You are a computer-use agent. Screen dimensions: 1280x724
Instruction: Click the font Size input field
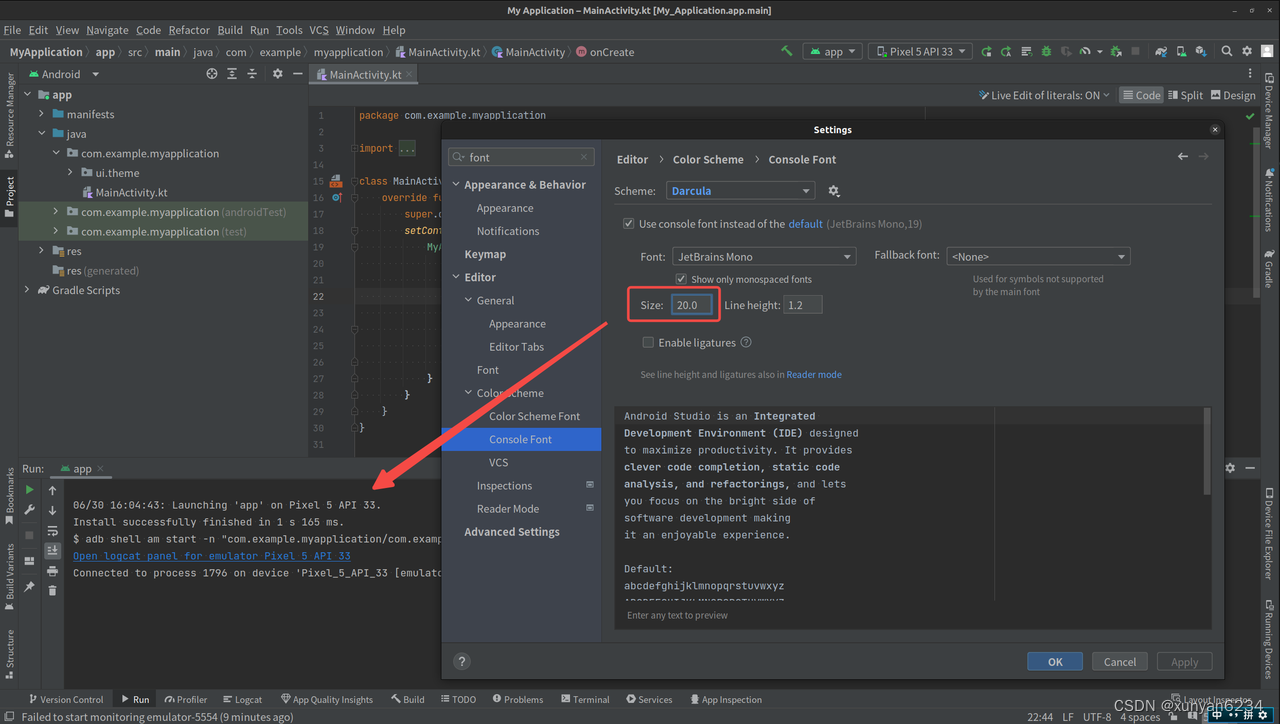(692, 305)
